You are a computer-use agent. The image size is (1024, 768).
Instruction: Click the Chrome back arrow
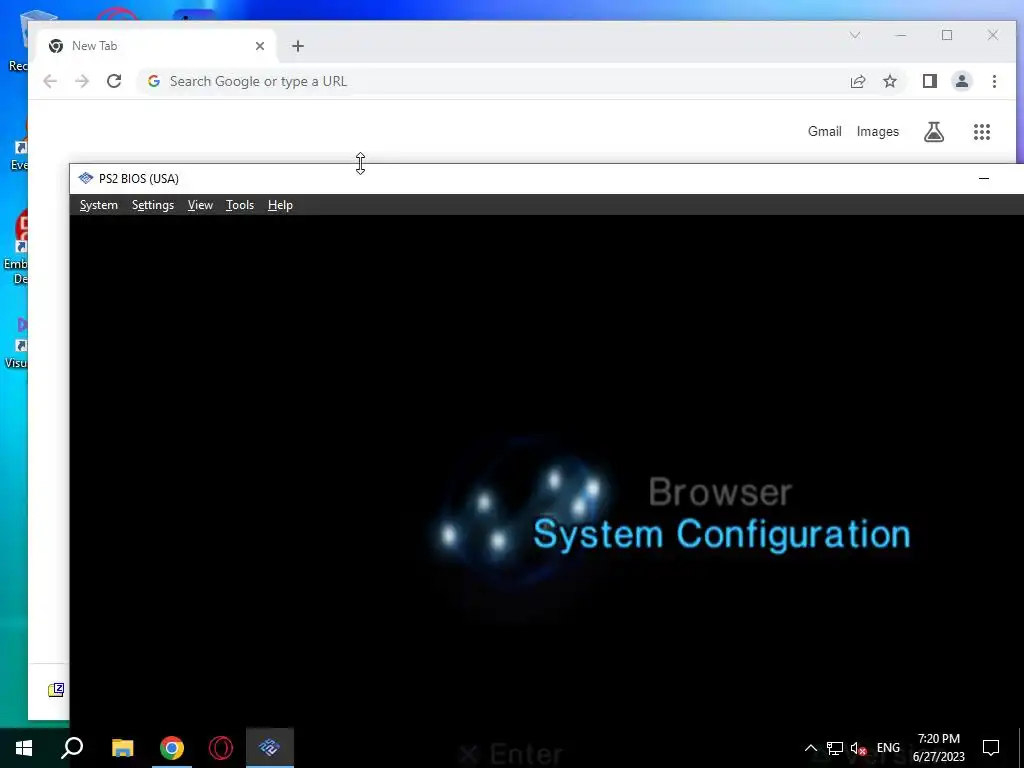tap(50, 81)
